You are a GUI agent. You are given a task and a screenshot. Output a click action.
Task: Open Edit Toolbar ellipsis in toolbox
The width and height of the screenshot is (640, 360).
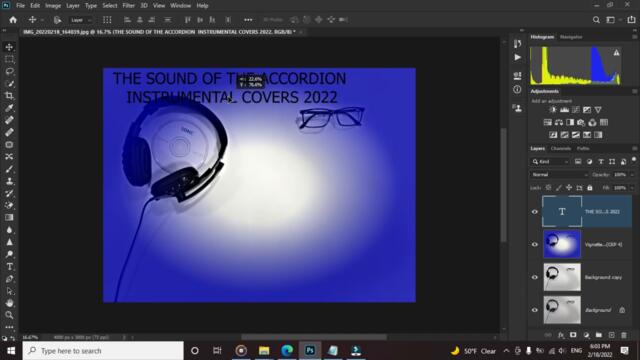pyautogui.click(x=9, y=327)
